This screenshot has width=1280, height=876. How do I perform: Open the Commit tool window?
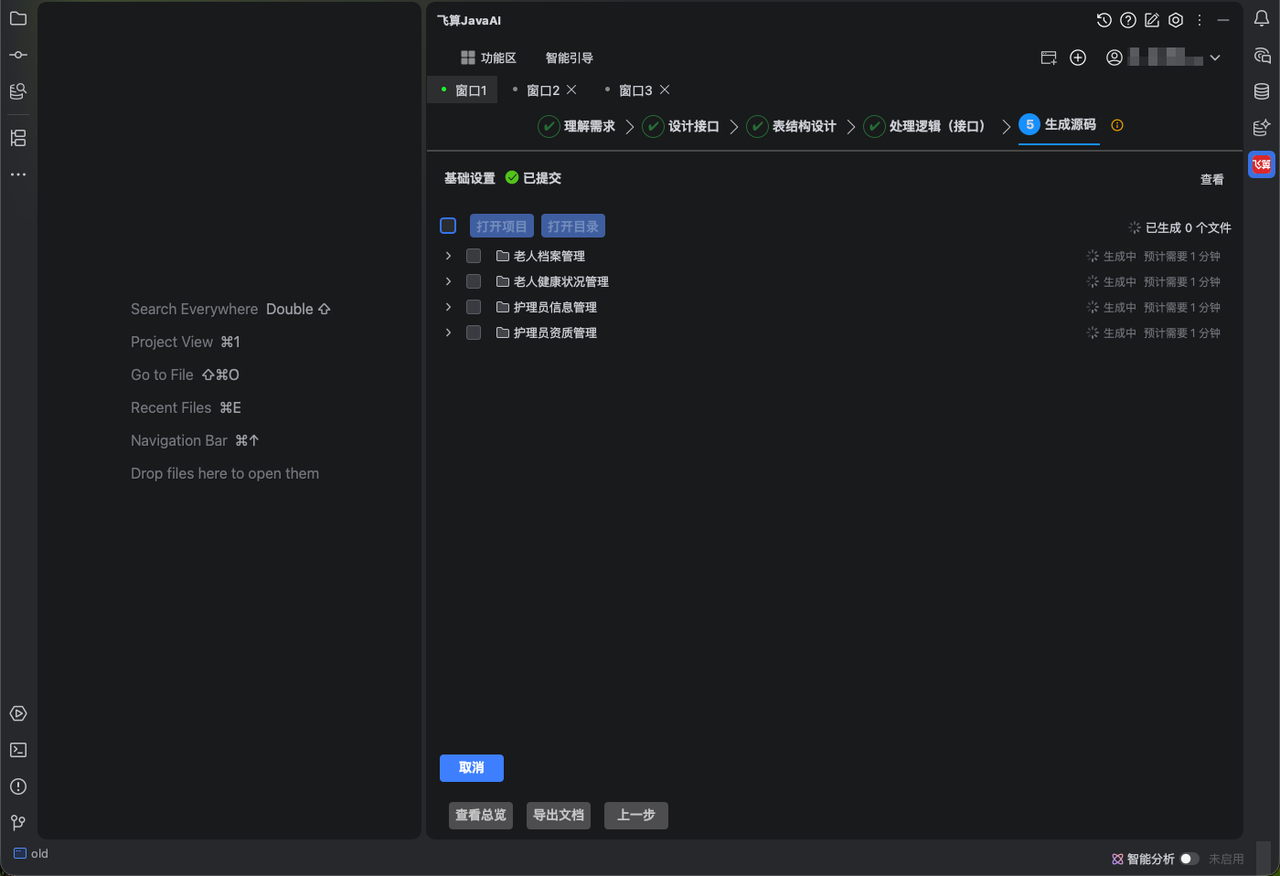(x=18, y=55)
